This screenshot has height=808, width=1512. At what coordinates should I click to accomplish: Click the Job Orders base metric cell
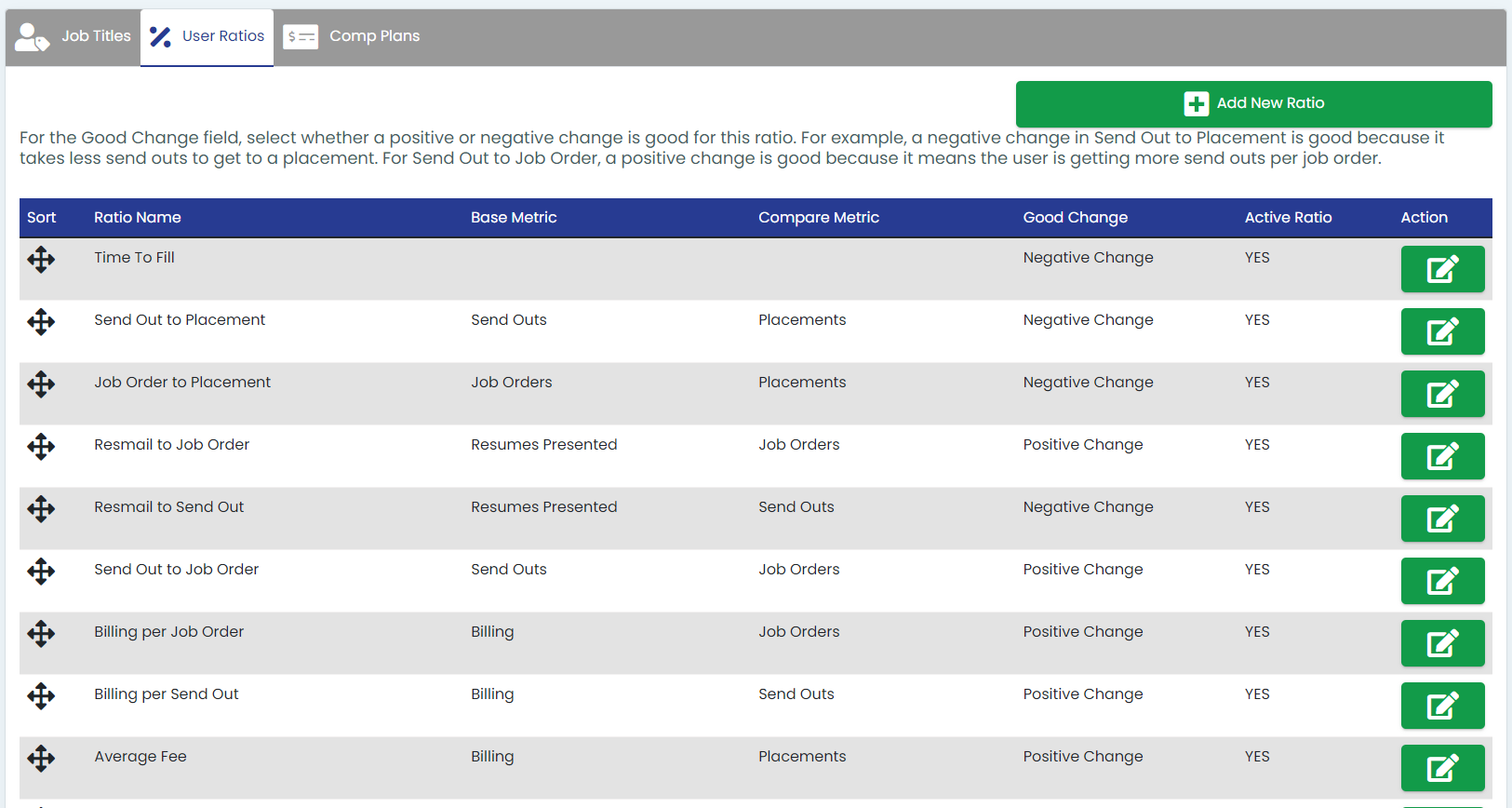point(512,383)
